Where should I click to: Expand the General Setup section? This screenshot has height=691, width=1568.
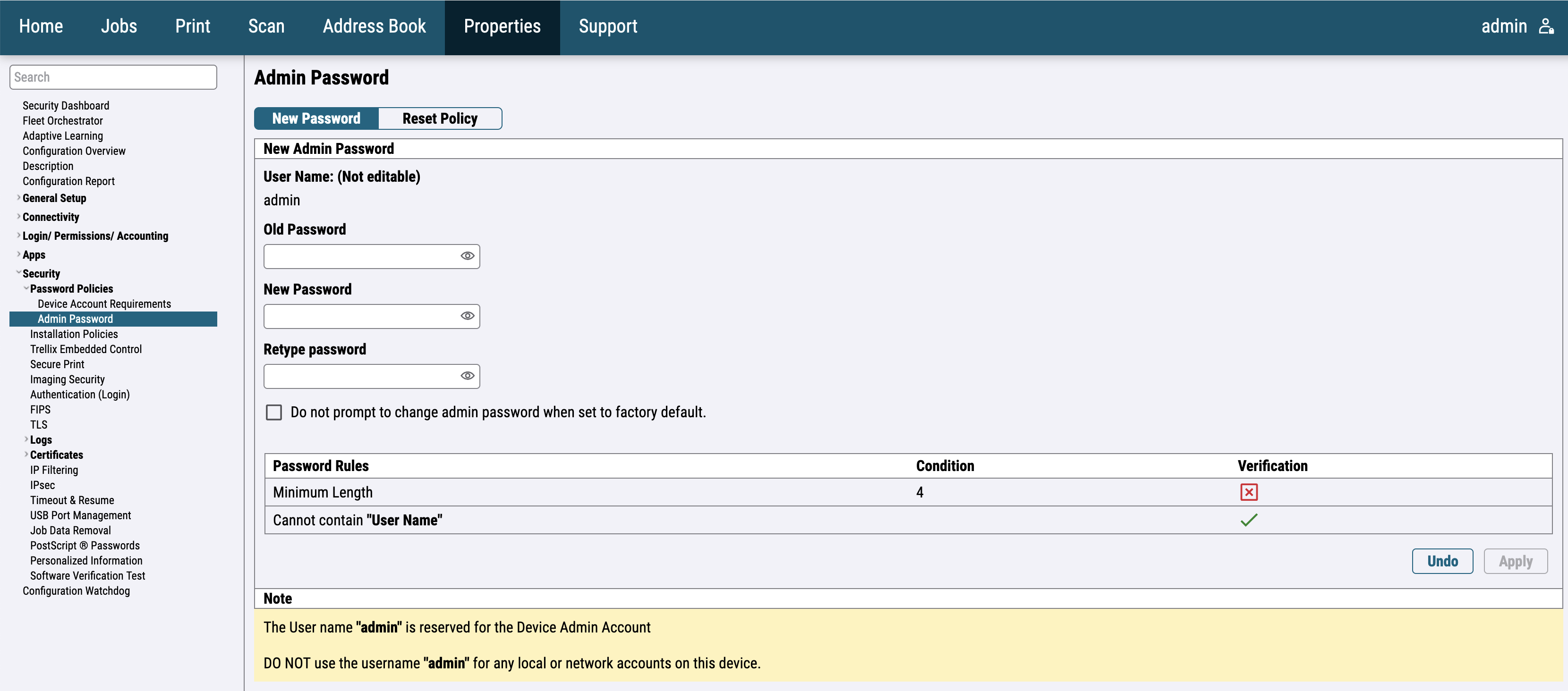(x=18, y=197)
